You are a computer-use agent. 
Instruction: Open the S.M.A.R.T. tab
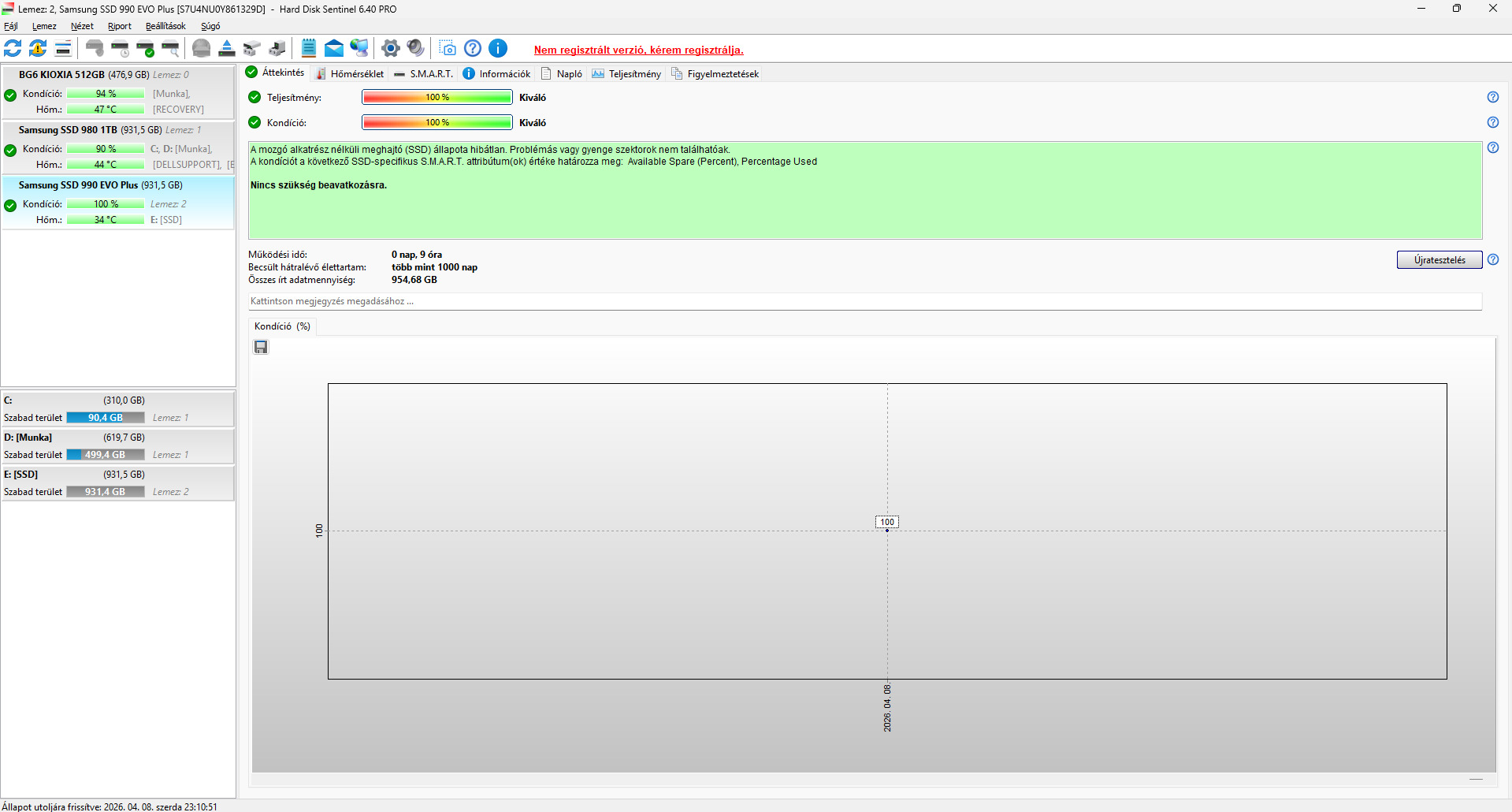coord(424,73)
